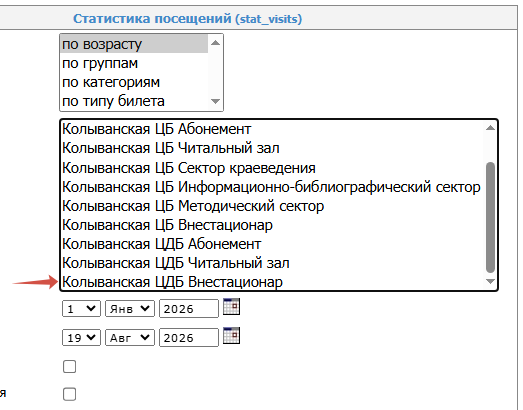Select 'Колыванская ЦДБ Абонемент'
523x410 pixels.
[272, 244]
